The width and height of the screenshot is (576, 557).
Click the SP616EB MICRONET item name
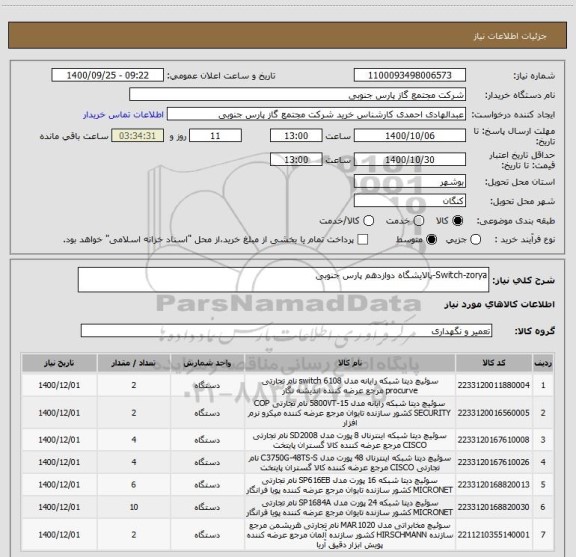point(350,485)
